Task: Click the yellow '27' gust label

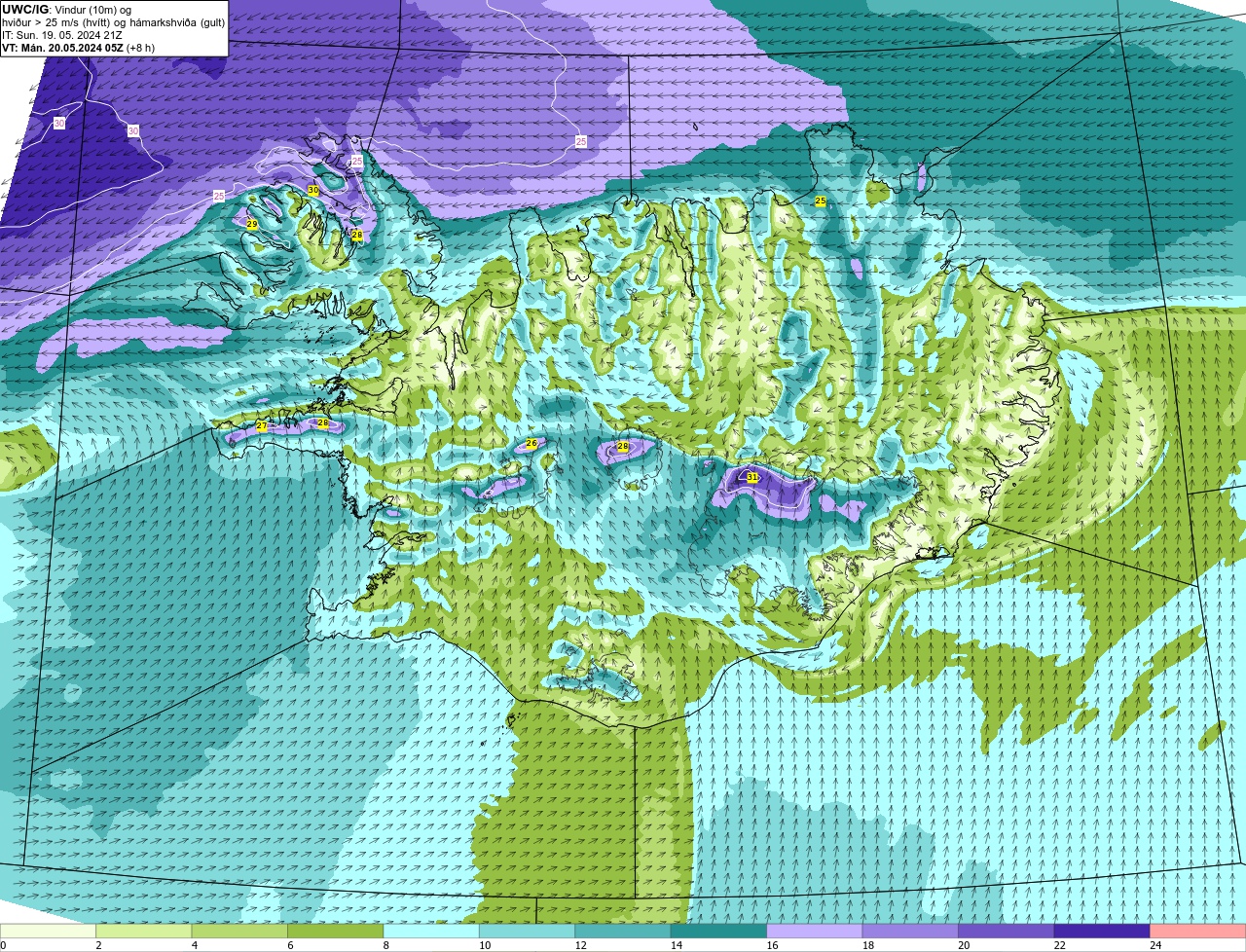Action: (261, 426)
